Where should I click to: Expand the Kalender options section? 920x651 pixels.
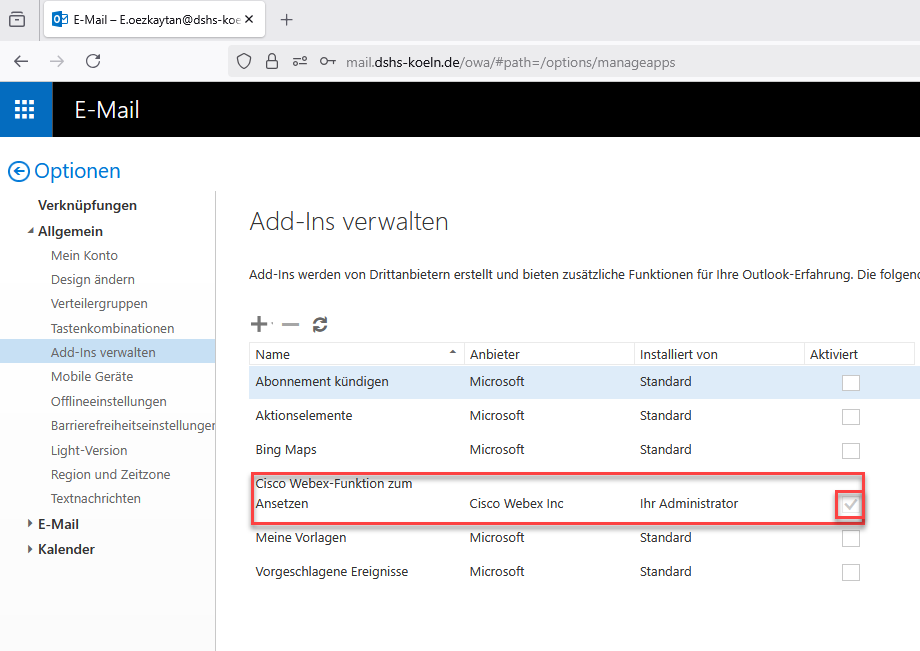tap(30, 549)
